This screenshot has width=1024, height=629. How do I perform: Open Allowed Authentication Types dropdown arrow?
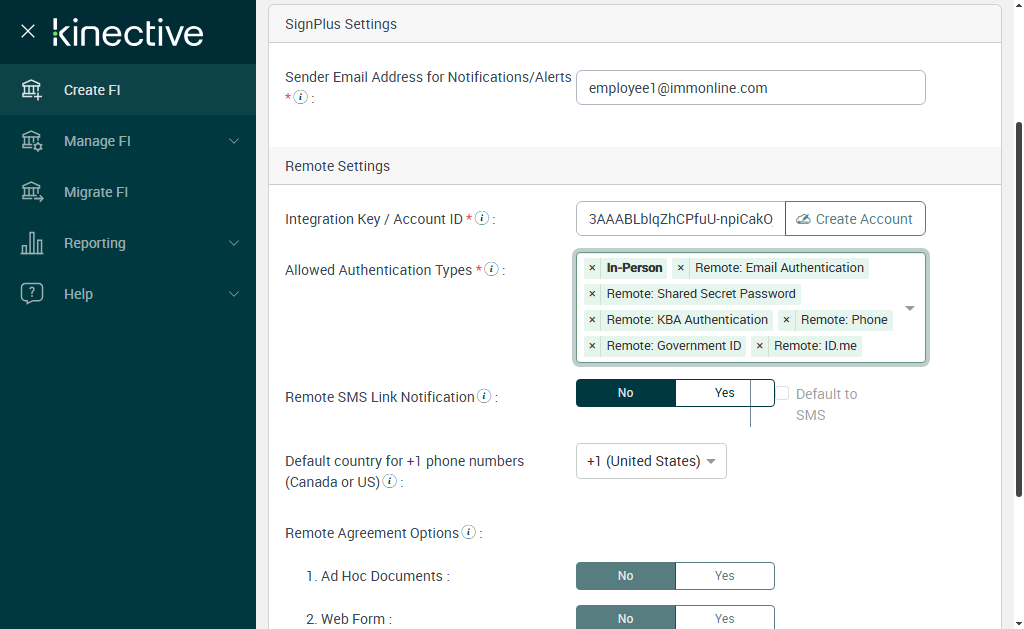[x=910, y=308]
